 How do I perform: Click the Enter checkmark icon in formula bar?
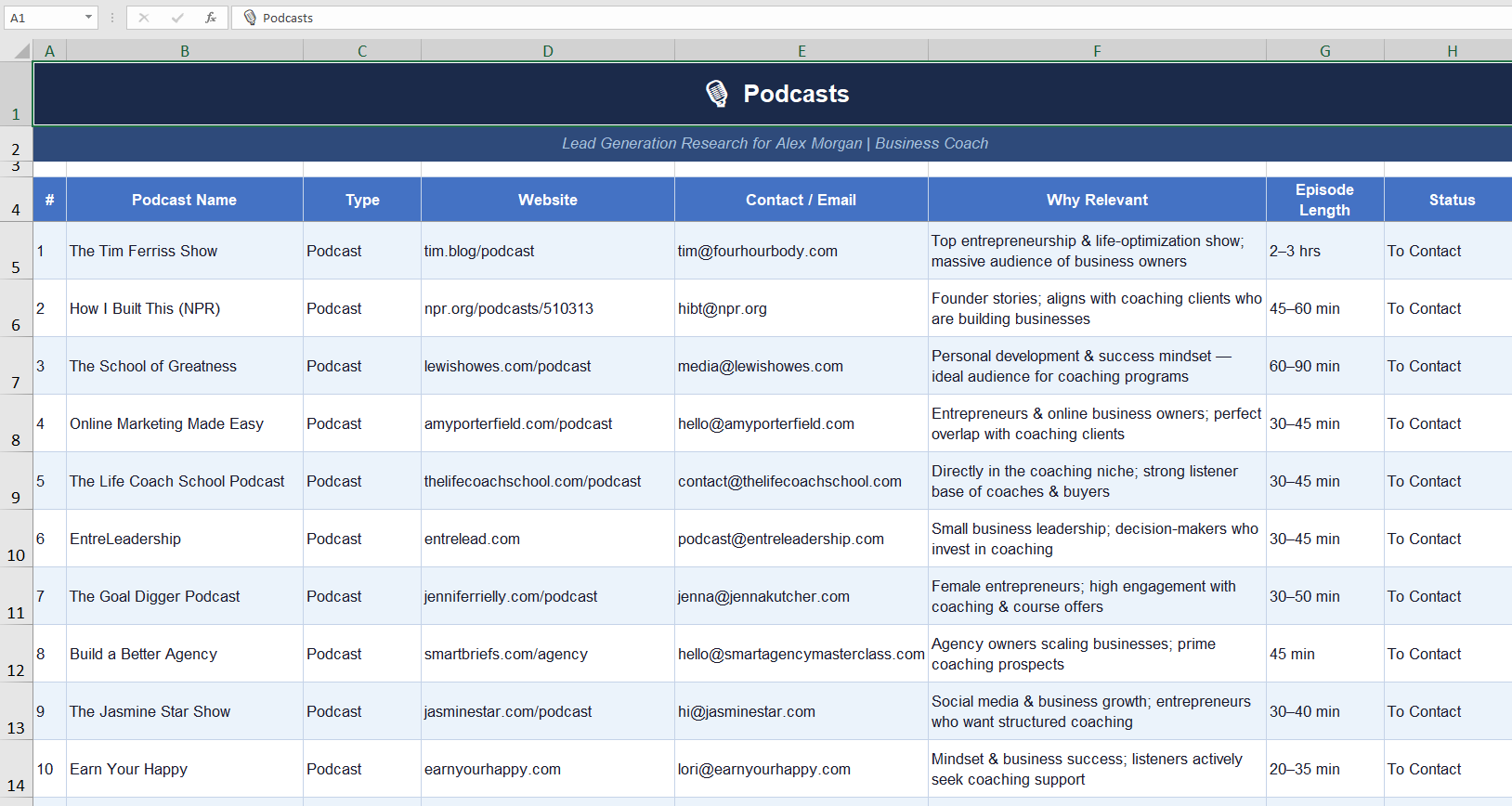coord(177,18)
